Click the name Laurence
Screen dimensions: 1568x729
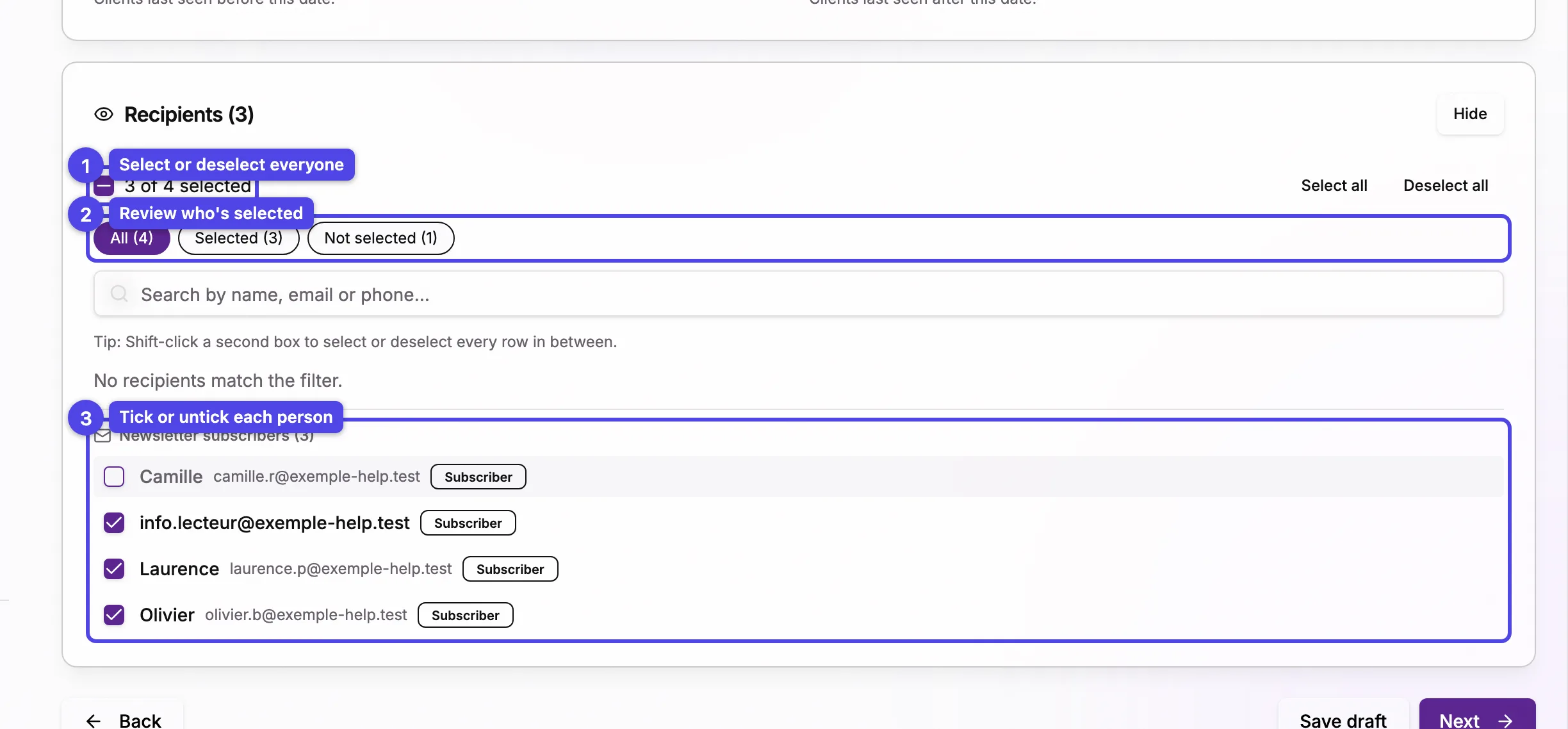click(x=179, y=569)
